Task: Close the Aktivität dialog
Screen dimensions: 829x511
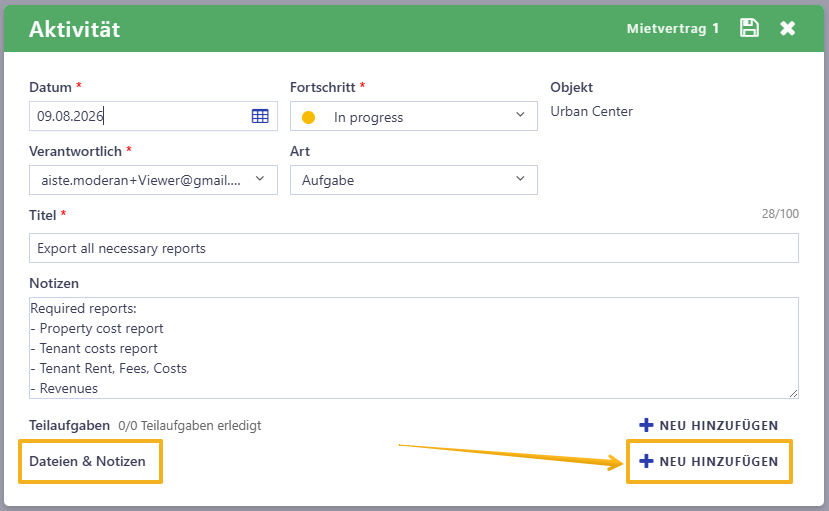Action: [787, 28]
